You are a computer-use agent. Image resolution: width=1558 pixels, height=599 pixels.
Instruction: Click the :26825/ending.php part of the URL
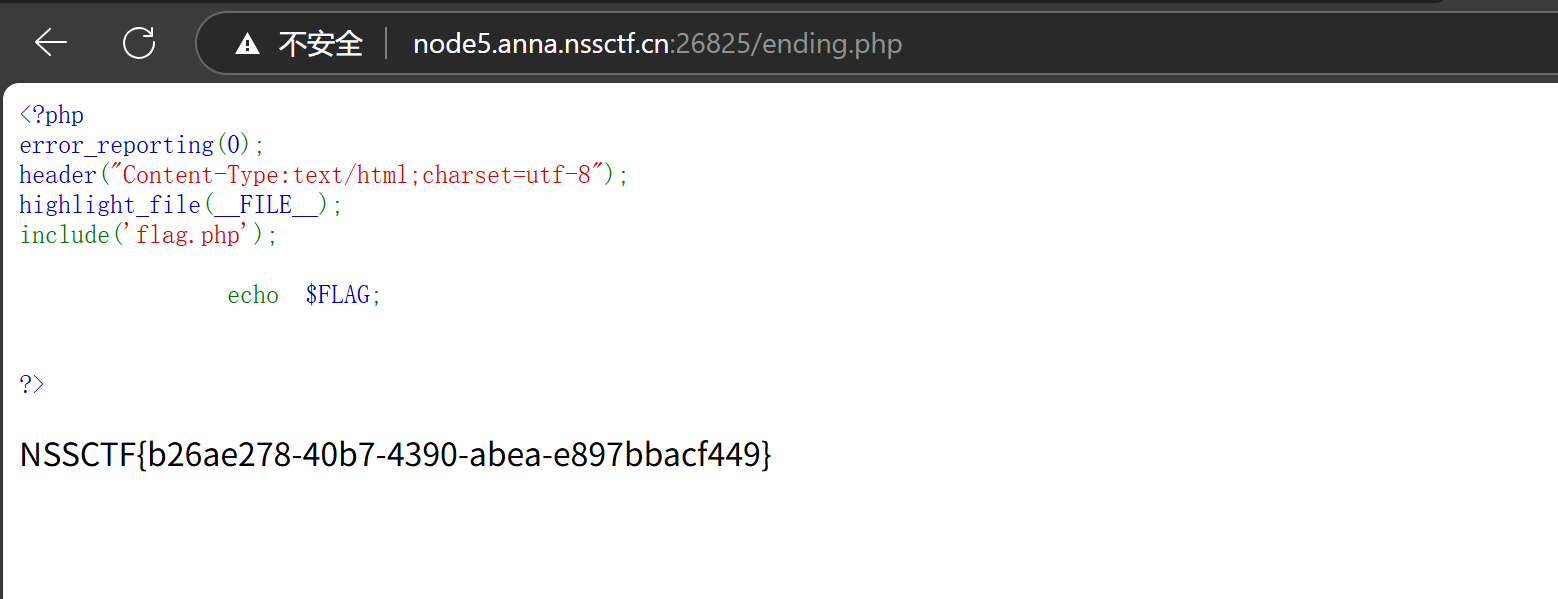tap(786, 44)
